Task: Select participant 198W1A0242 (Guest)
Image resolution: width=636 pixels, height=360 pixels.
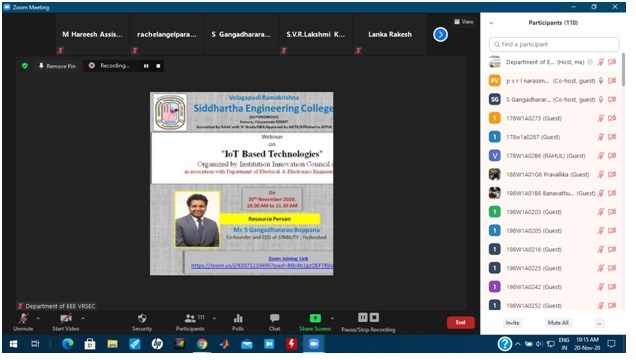Action: tap(552, 287)
